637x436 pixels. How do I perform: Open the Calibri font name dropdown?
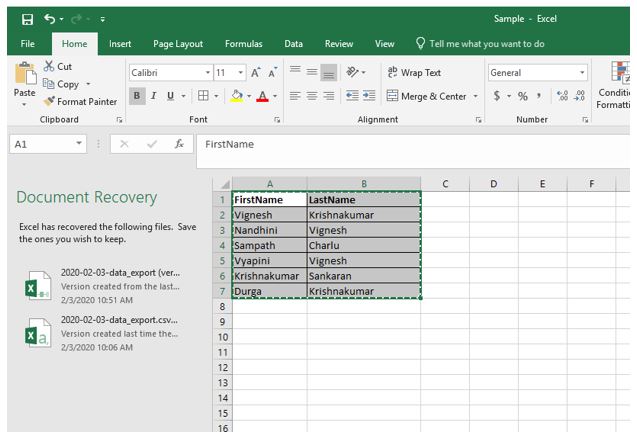(x=208, y=73)
